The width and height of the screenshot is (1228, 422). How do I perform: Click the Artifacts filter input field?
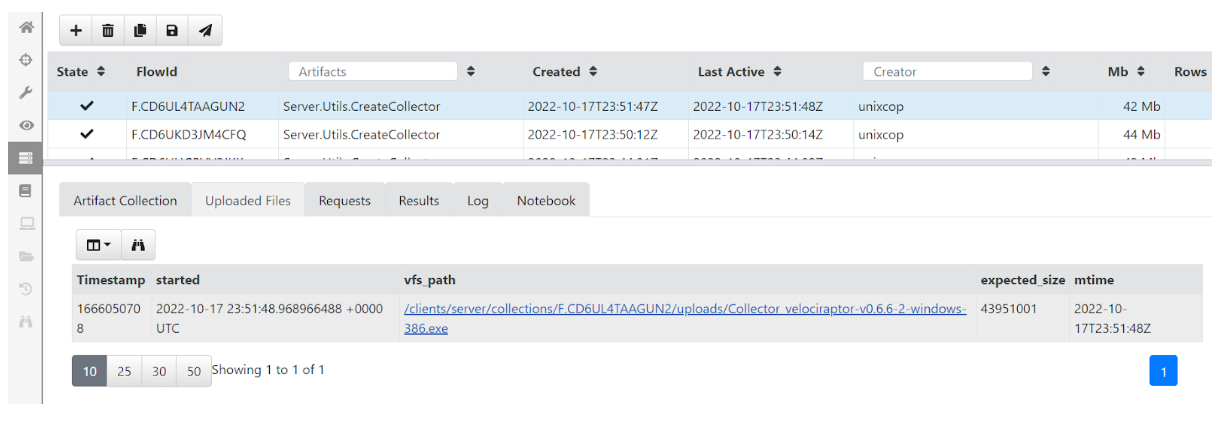[372, 72]
